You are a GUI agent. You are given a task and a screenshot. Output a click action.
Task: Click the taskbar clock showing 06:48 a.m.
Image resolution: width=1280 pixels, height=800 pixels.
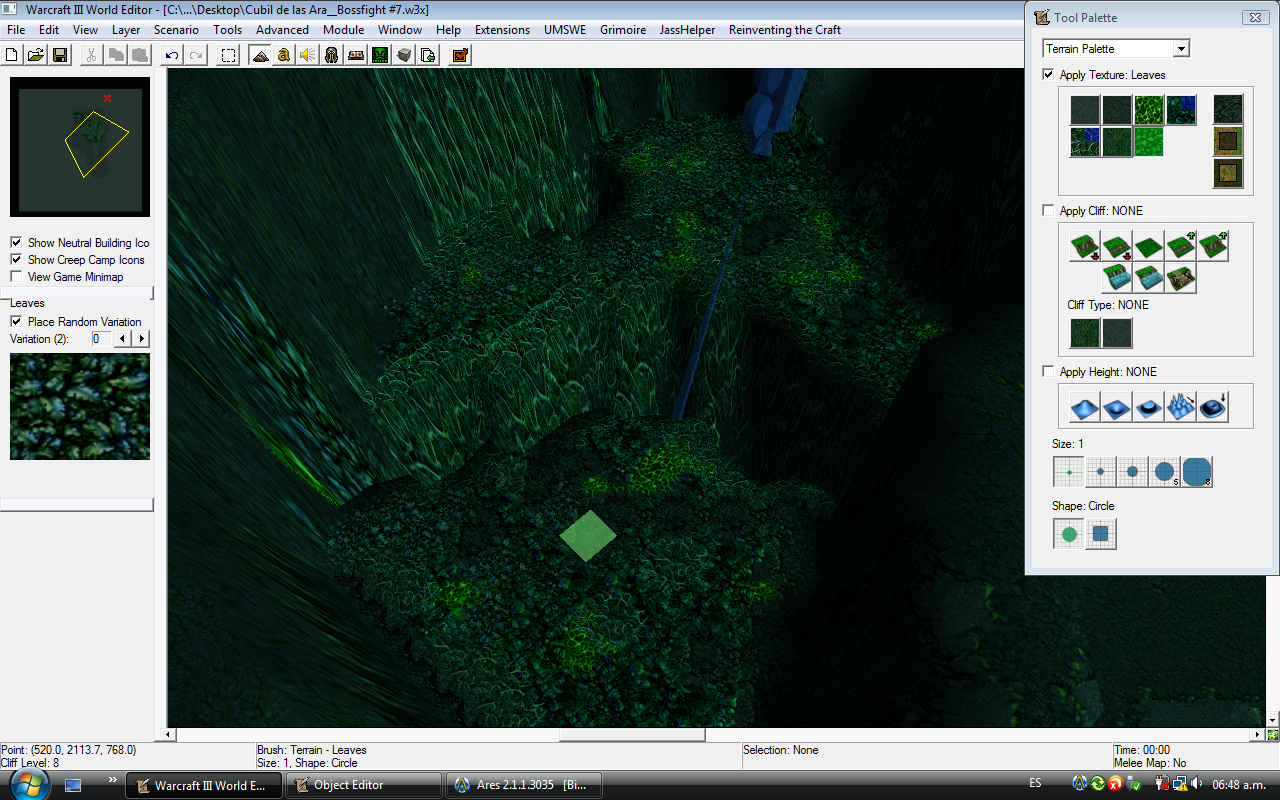(x=1240, y=783)
